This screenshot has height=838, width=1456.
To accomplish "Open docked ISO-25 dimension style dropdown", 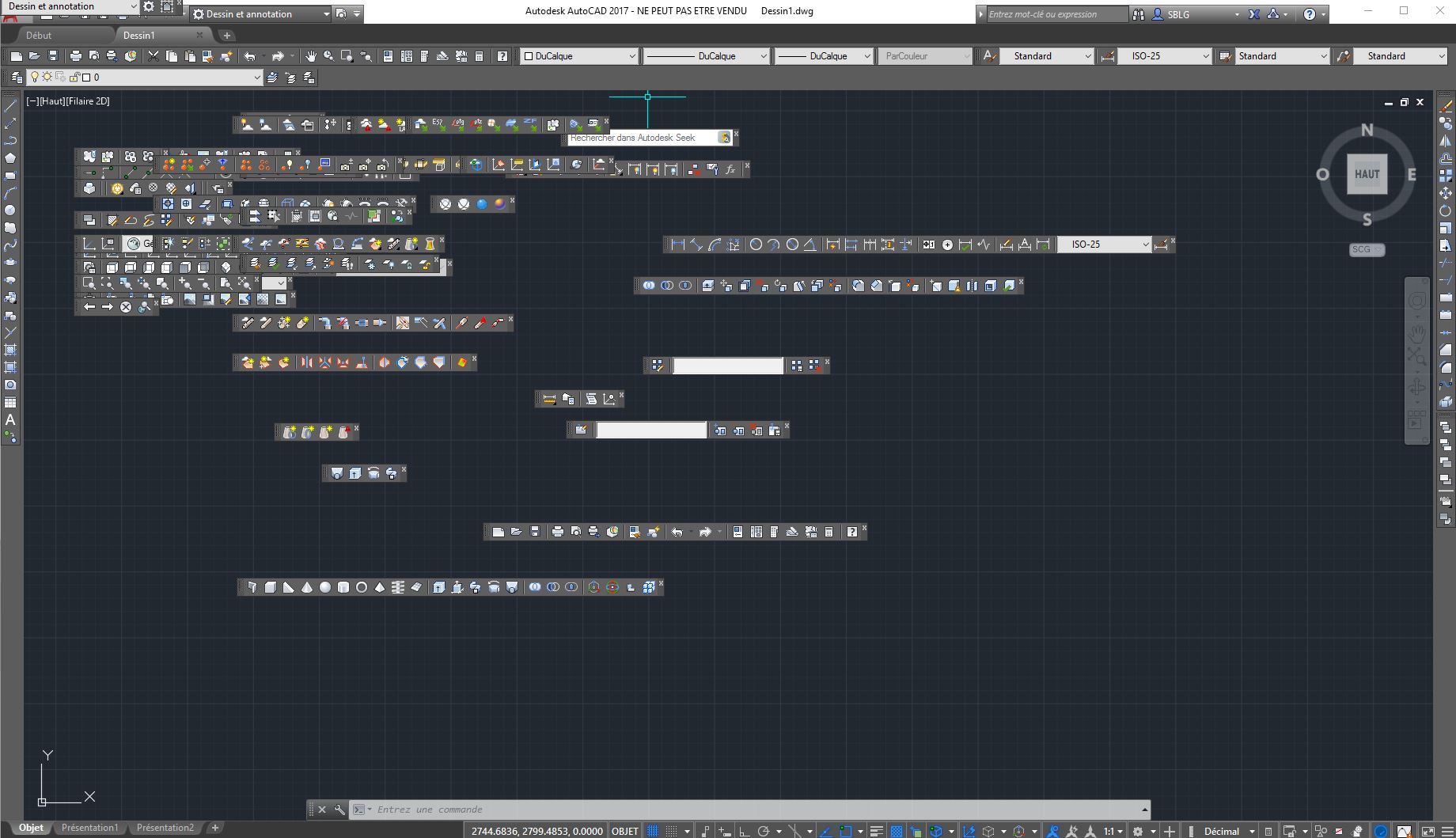I will pos(1165,56).
